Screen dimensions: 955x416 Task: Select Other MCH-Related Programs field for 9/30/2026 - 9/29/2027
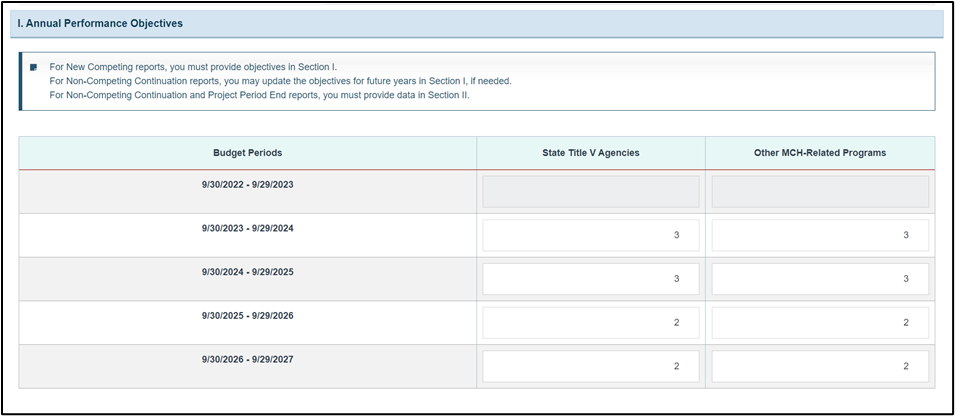pos(820,366)
